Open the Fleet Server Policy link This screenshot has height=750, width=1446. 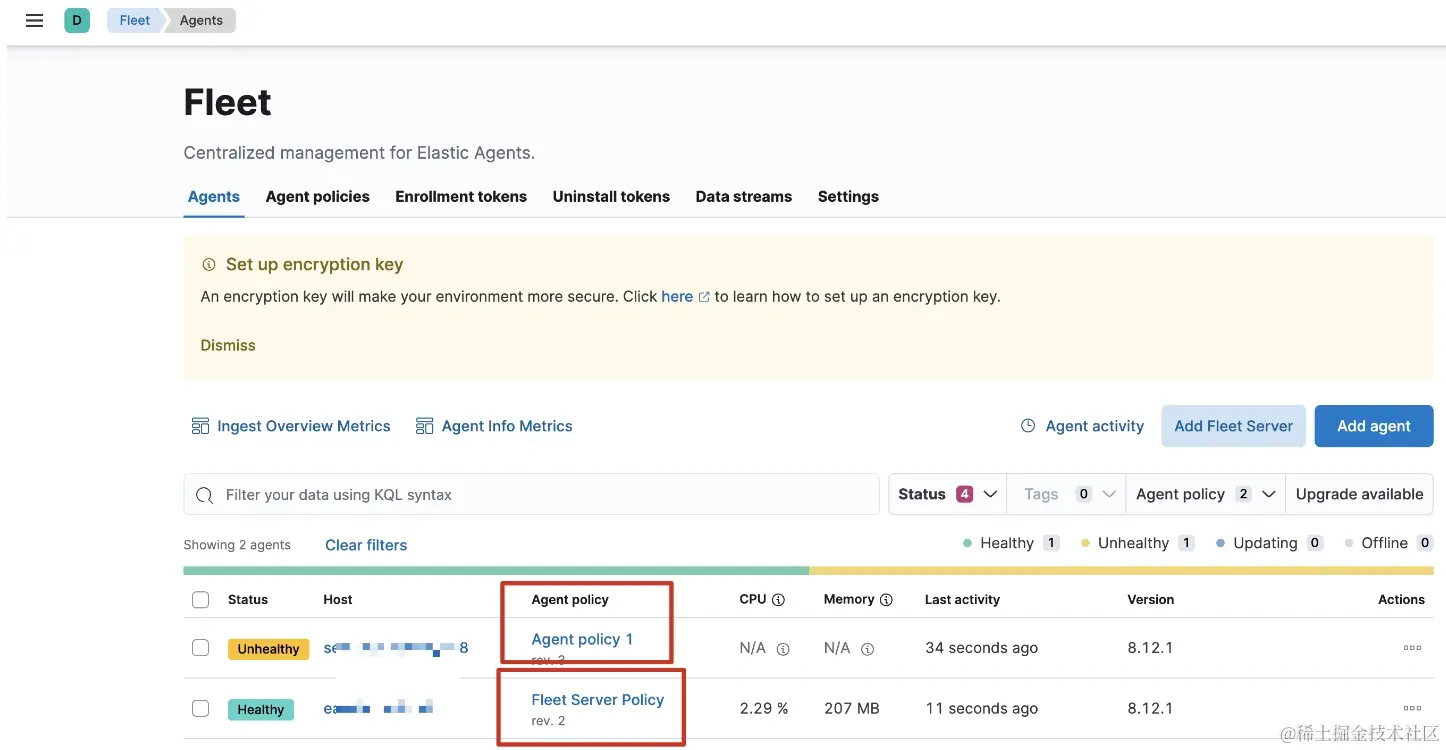pyautogui.click(x=597, y=700)
